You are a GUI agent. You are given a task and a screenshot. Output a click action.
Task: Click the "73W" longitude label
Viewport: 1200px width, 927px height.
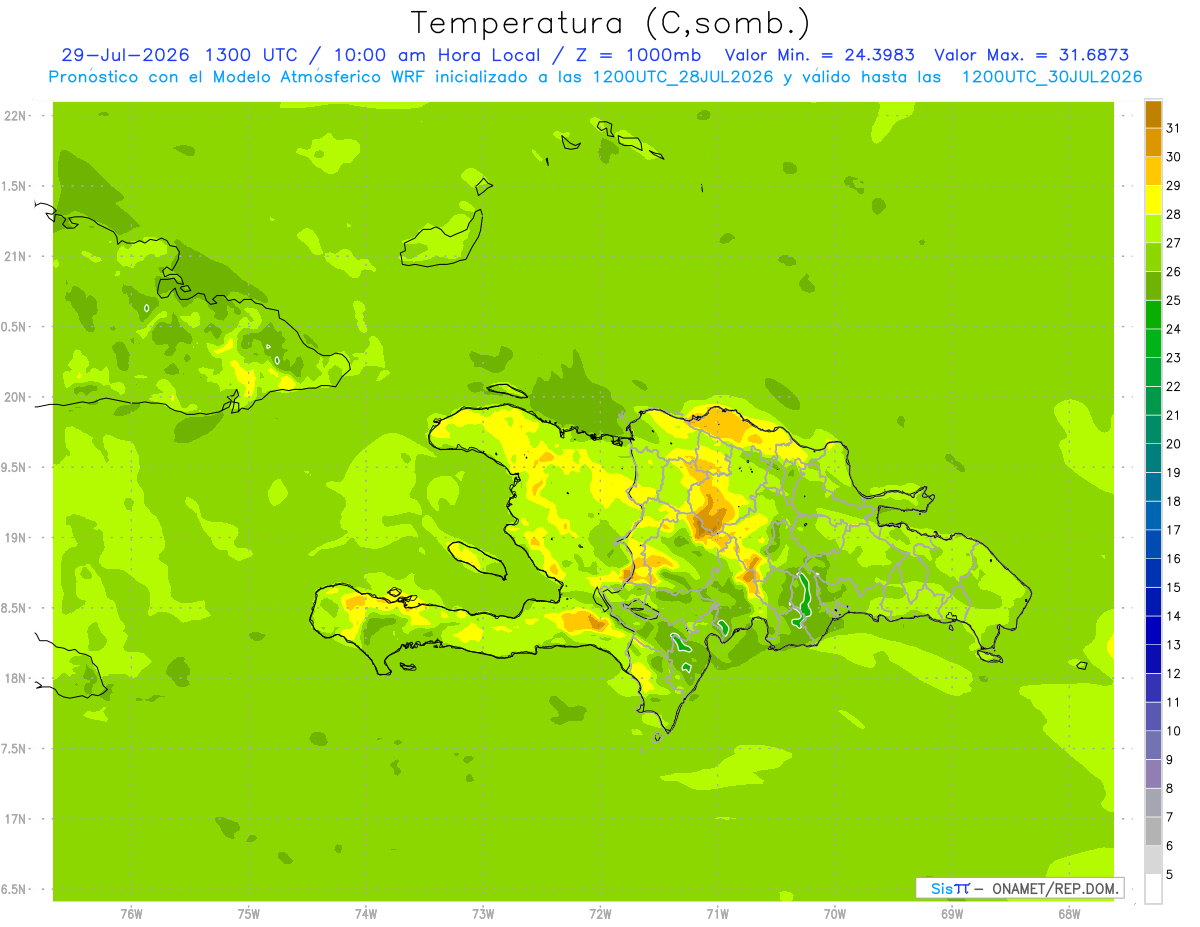[x=483, y=913]
